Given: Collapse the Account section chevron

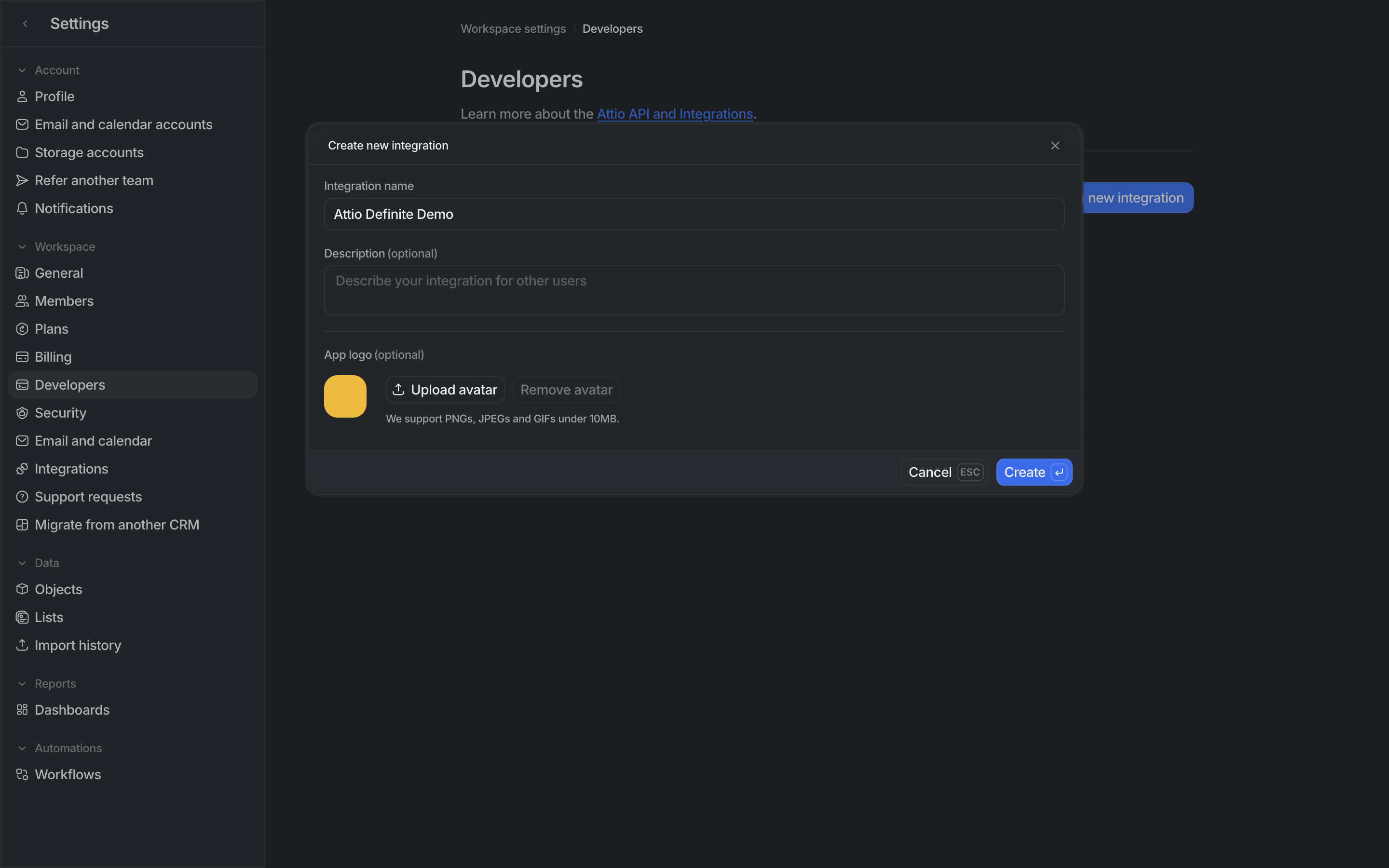Looking at the screenshot, I should pos(22,70).
